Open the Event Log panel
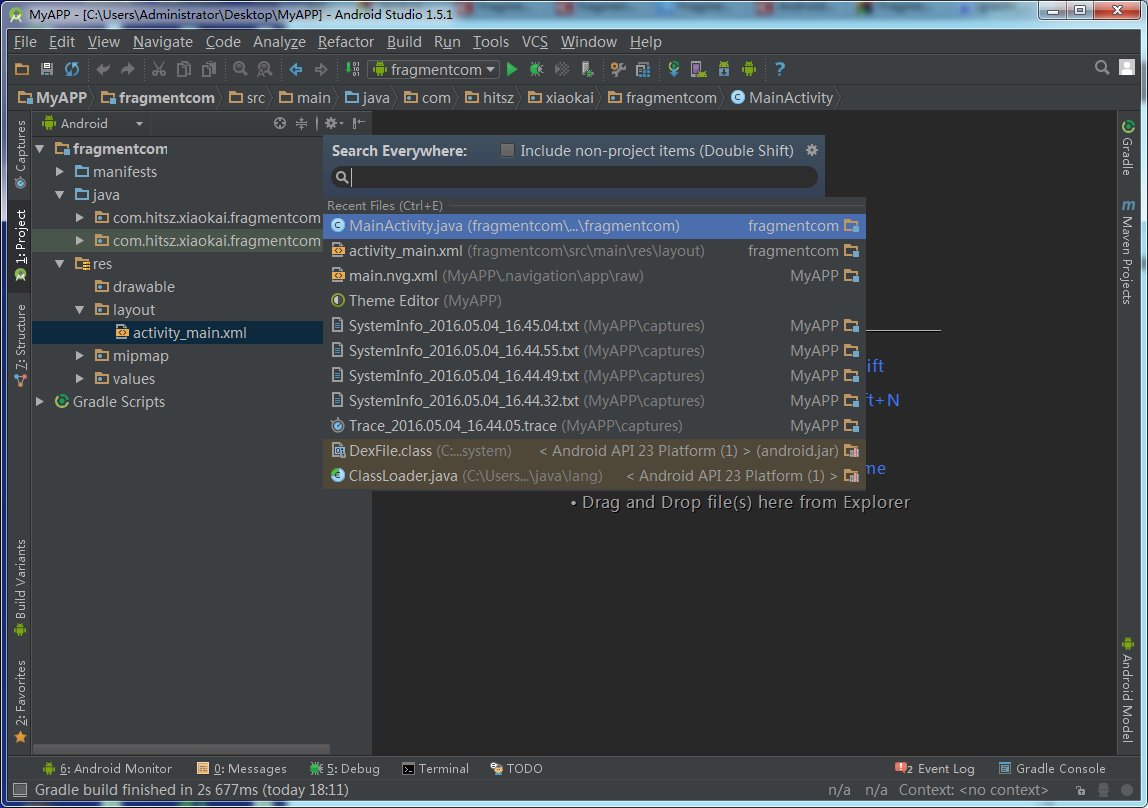Screen dimensions: 1148x808 pyautogui.click(x=935, y=769)
